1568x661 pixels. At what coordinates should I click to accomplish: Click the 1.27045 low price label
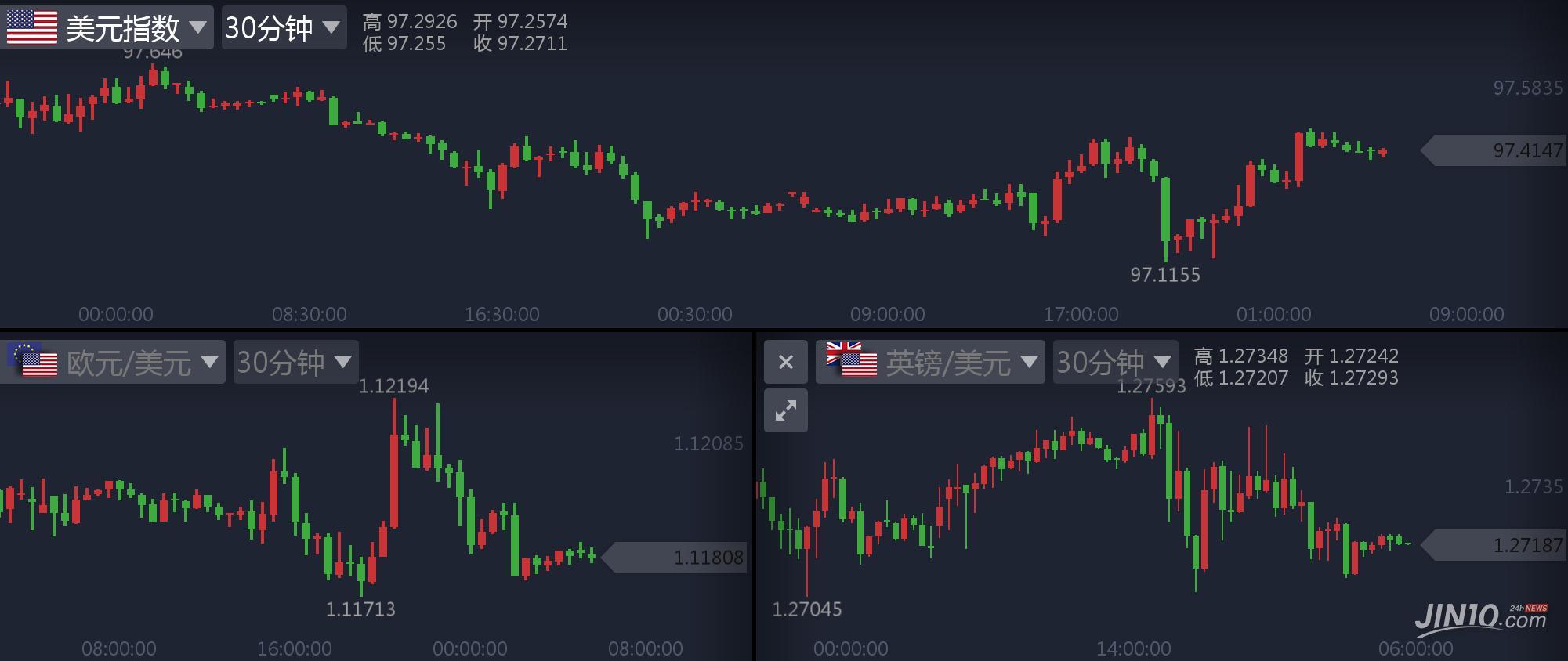point(806,609)
